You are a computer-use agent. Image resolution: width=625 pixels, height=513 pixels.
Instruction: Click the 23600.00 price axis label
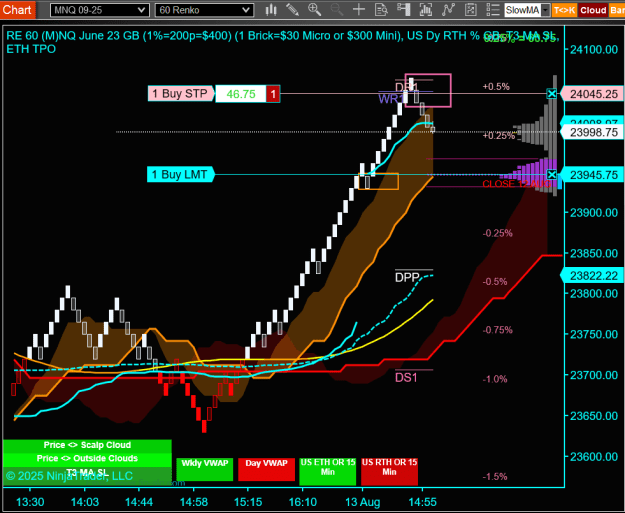click(594, 457)
